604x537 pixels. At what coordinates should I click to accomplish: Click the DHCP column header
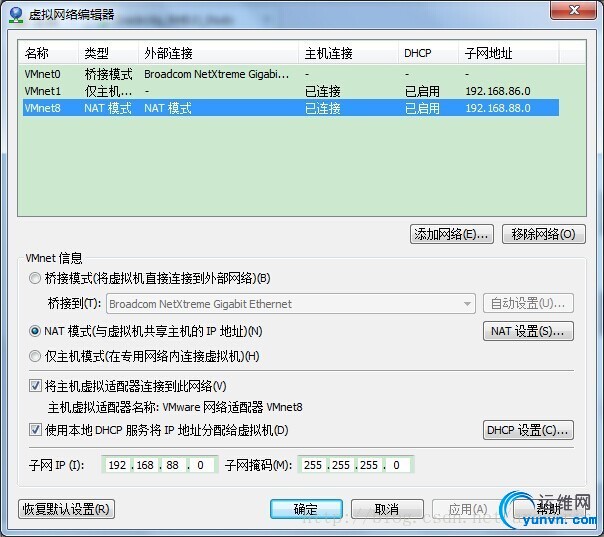[428, 53]
